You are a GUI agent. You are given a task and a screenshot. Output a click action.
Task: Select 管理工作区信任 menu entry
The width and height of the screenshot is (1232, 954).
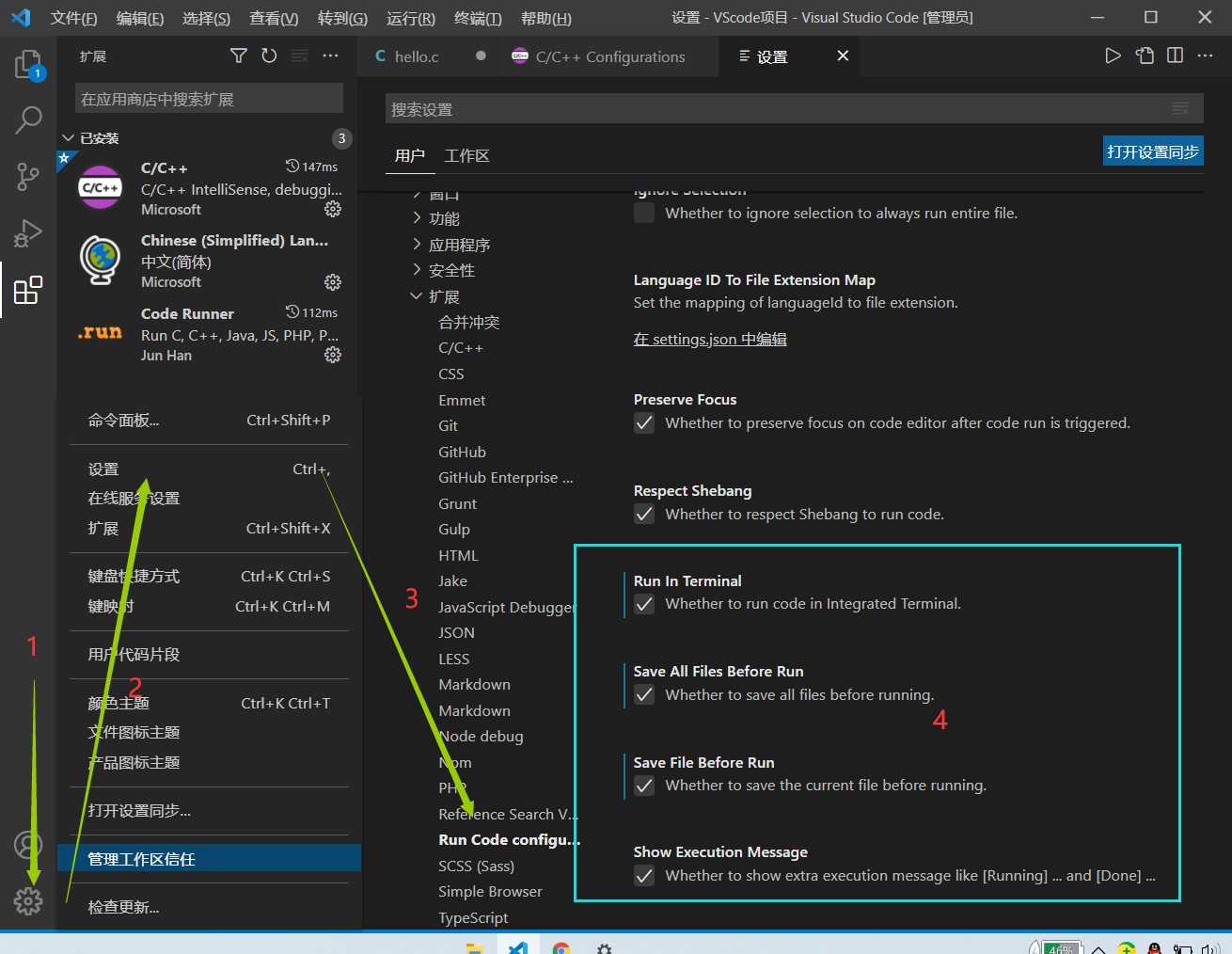coord(209,858)
